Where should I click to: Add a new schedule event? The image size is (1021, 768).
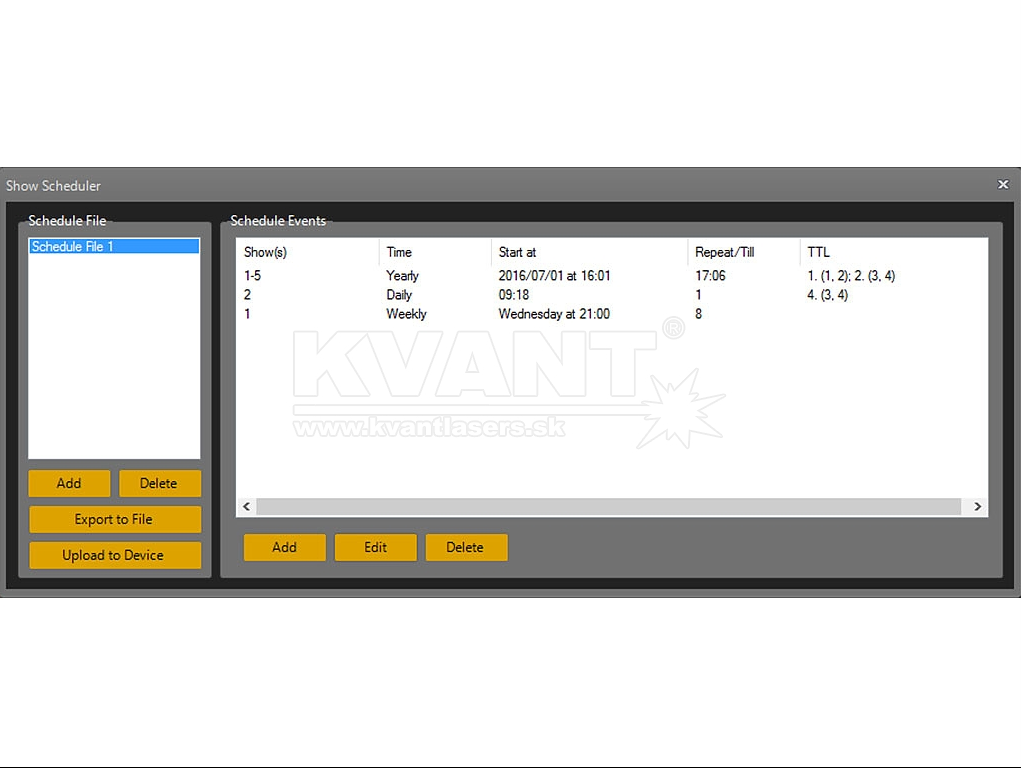click(284, 547)
